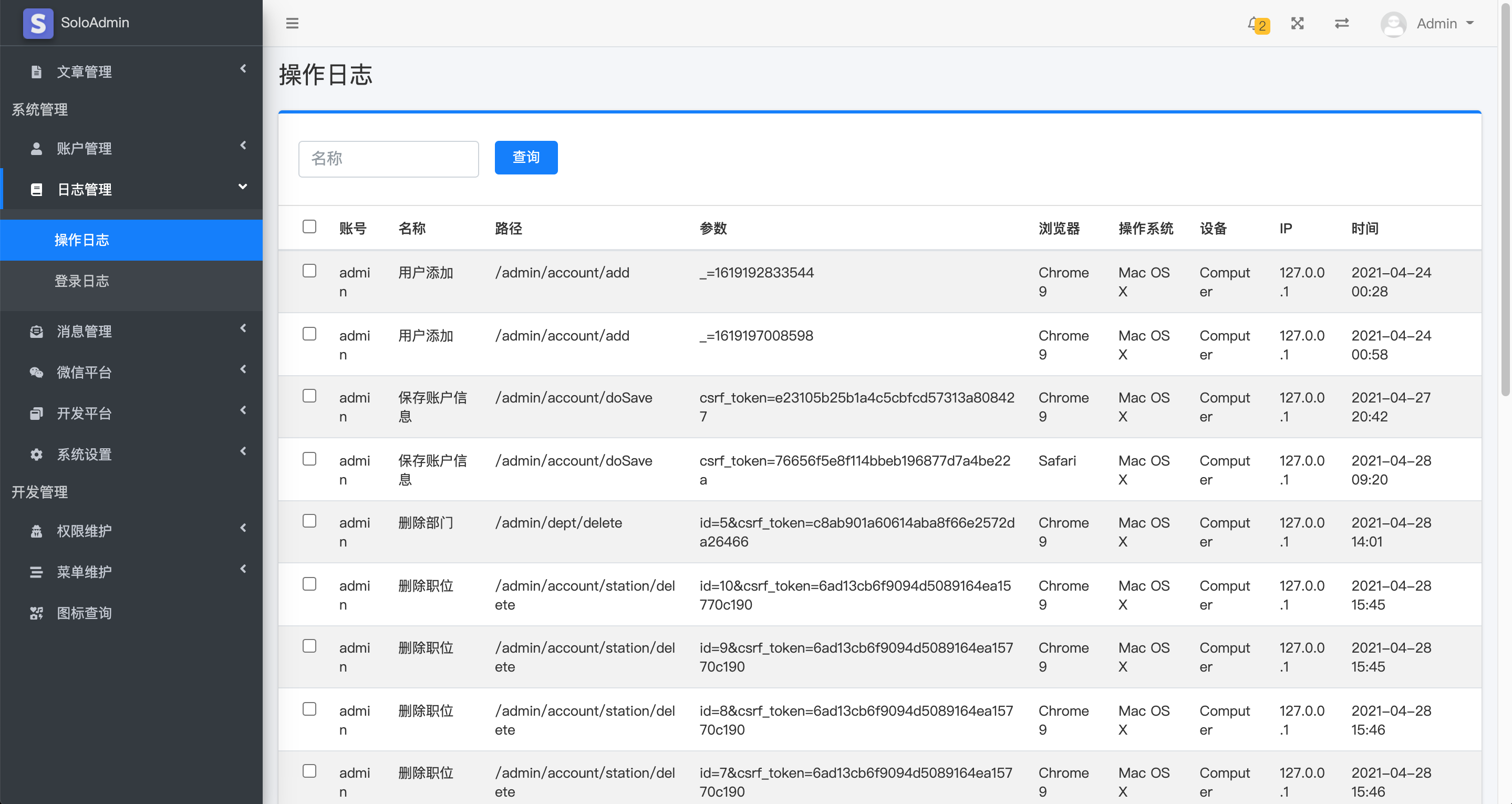Click the 参数 column header
This screenshot has width=1512, height=804.
(x=713, y=228)
